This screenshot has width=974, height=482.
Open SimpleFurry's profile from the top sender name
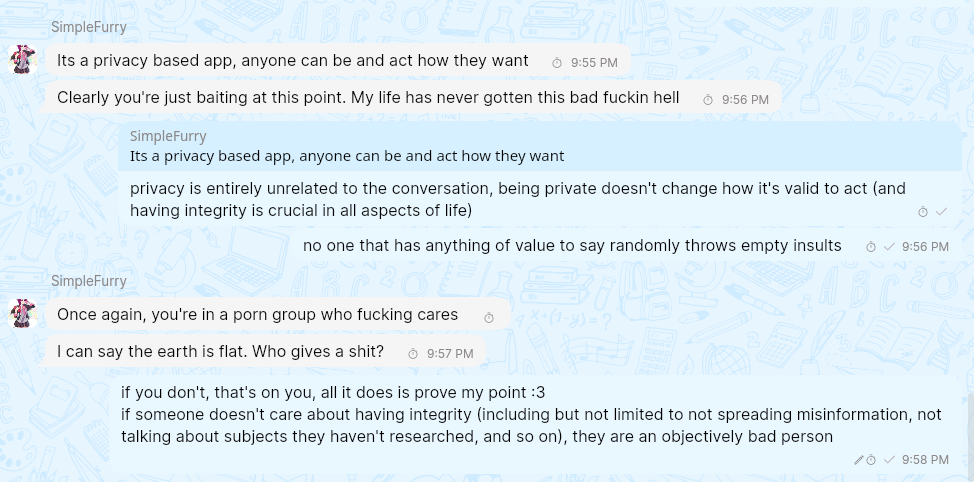tap(89, 28)
